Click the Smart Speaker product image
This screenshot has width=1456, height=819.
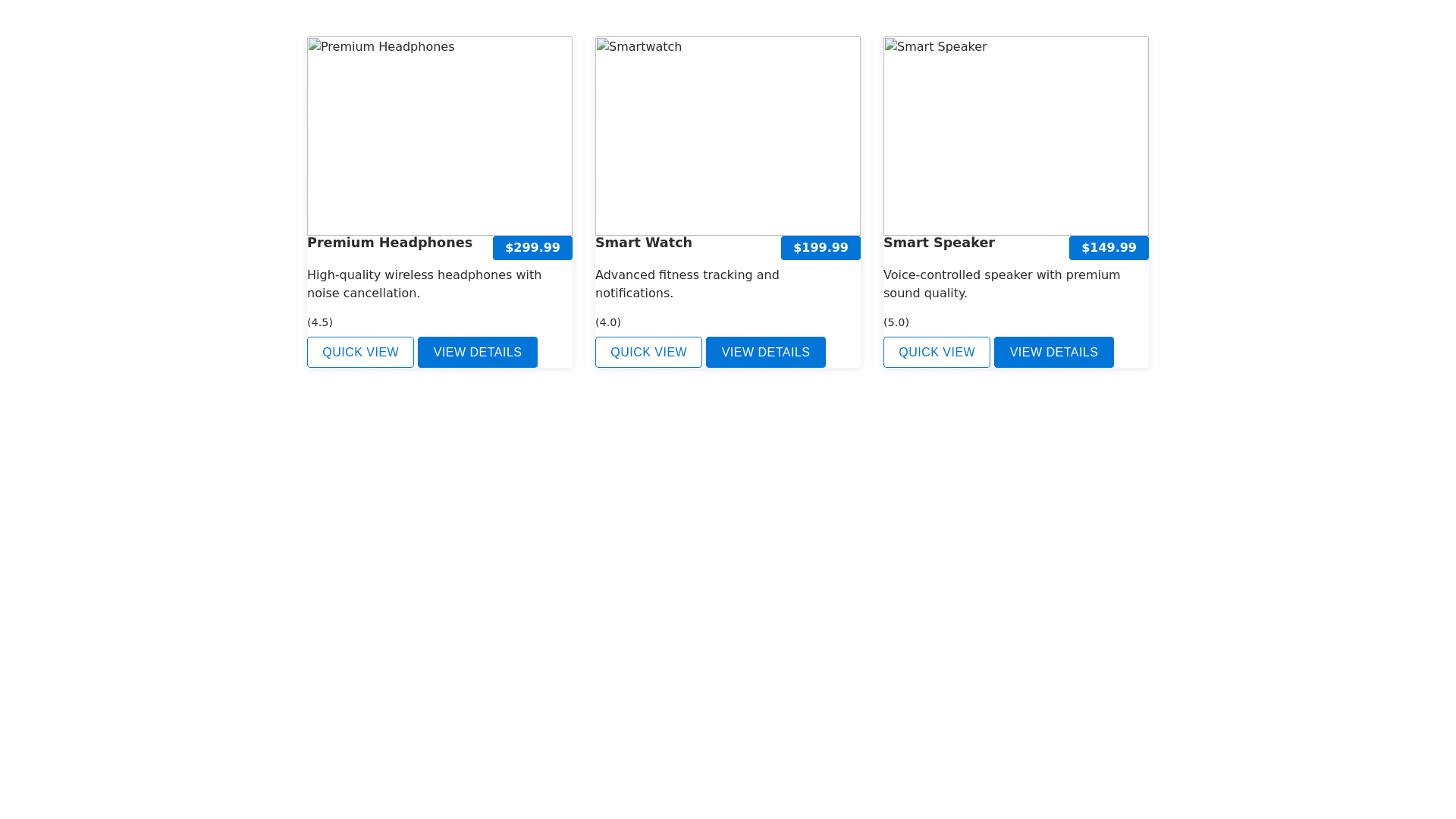click(1015, 136)
